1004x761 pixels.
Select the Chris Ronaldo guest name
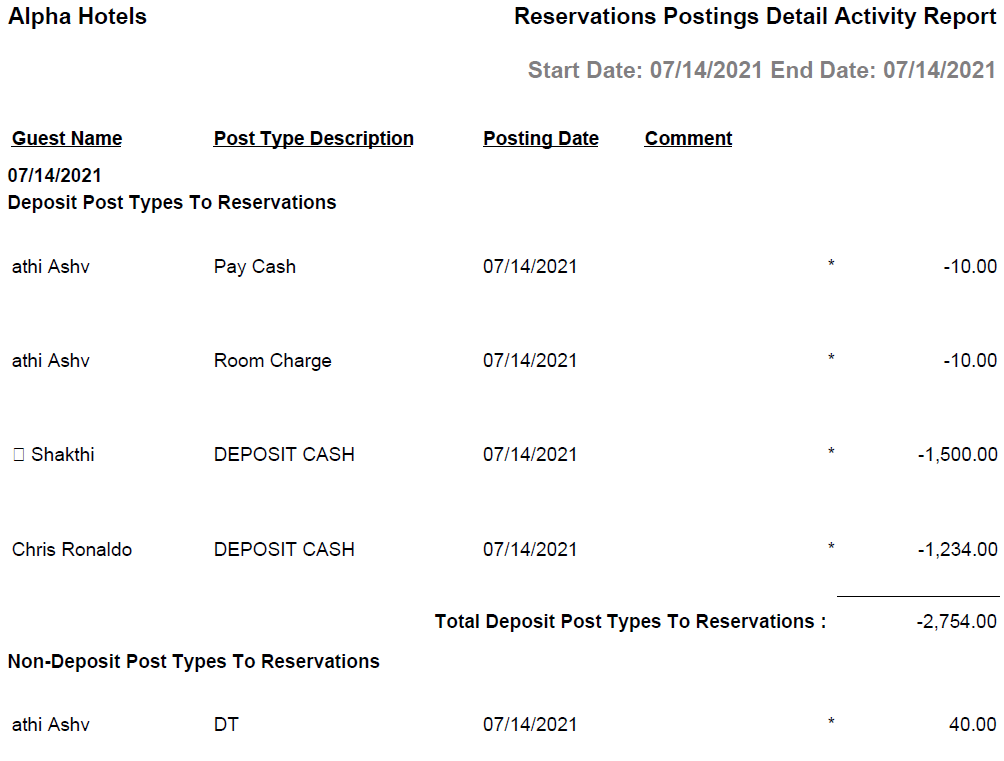(x=72, y=549)
